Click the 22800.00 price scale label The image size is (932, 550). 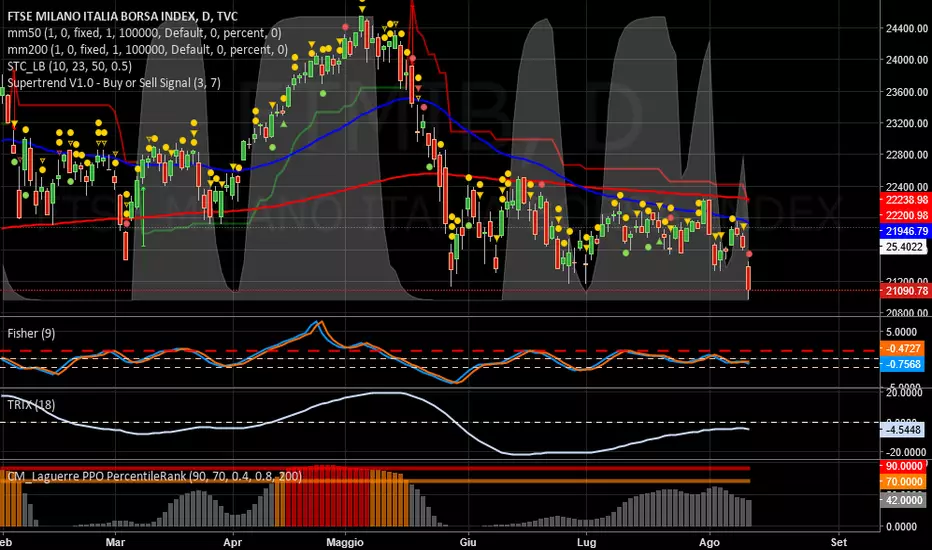click(x=906, y=155)
